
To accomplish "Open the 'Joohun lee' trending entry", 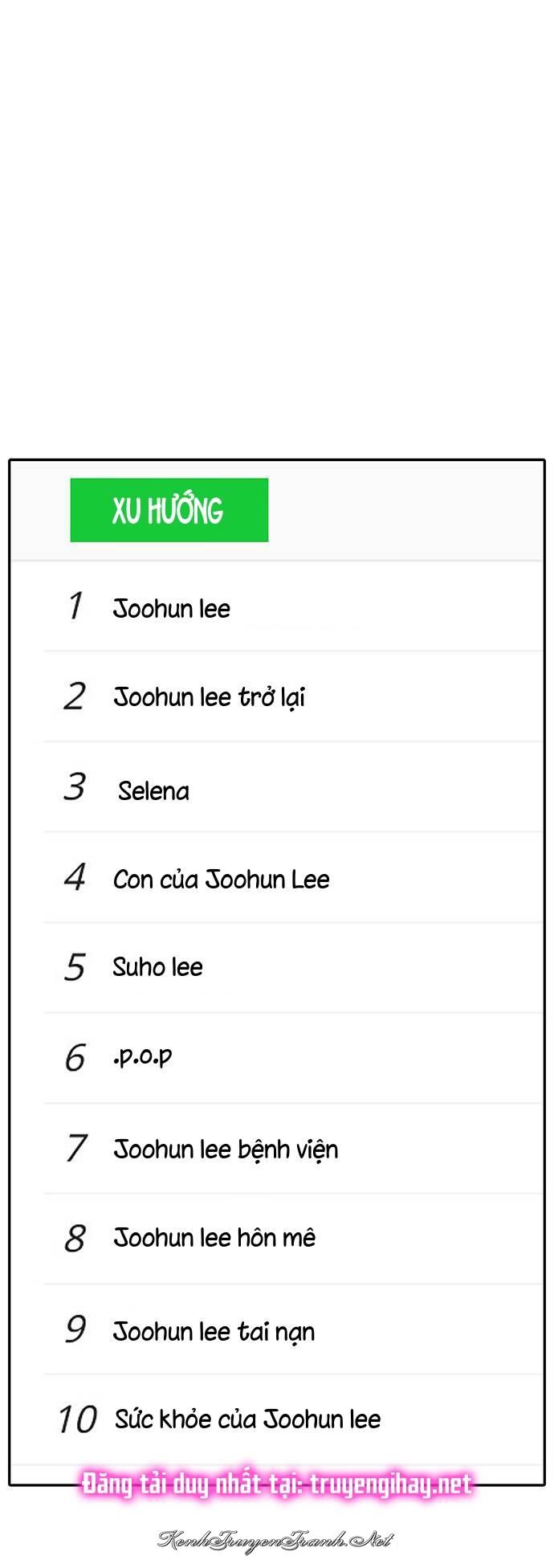I will 171,609.
